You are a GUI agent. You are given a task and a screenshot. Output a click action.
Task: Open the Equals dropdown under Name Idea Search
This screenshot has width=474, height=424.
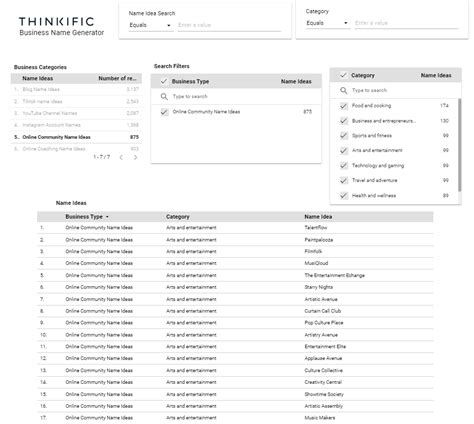151,25
